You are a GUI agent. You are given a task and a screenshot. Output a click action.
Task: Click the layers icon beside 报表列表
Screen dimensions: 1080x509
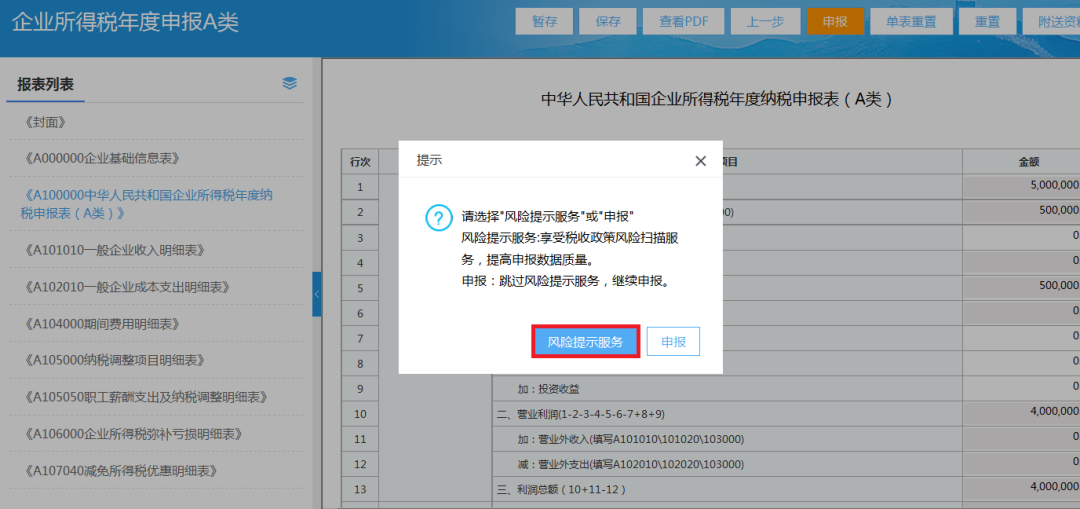[290, 83]
